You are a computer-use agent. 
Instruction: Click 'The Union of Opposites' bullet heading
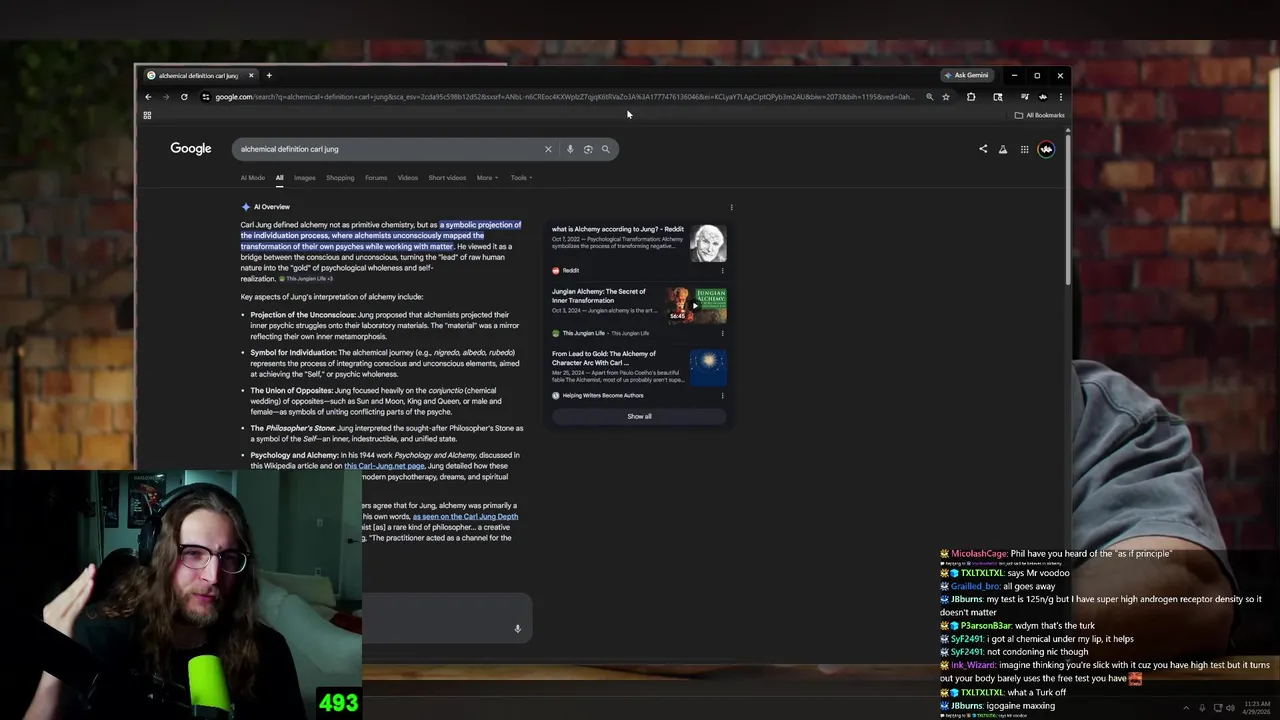click(x=292, y=391)
